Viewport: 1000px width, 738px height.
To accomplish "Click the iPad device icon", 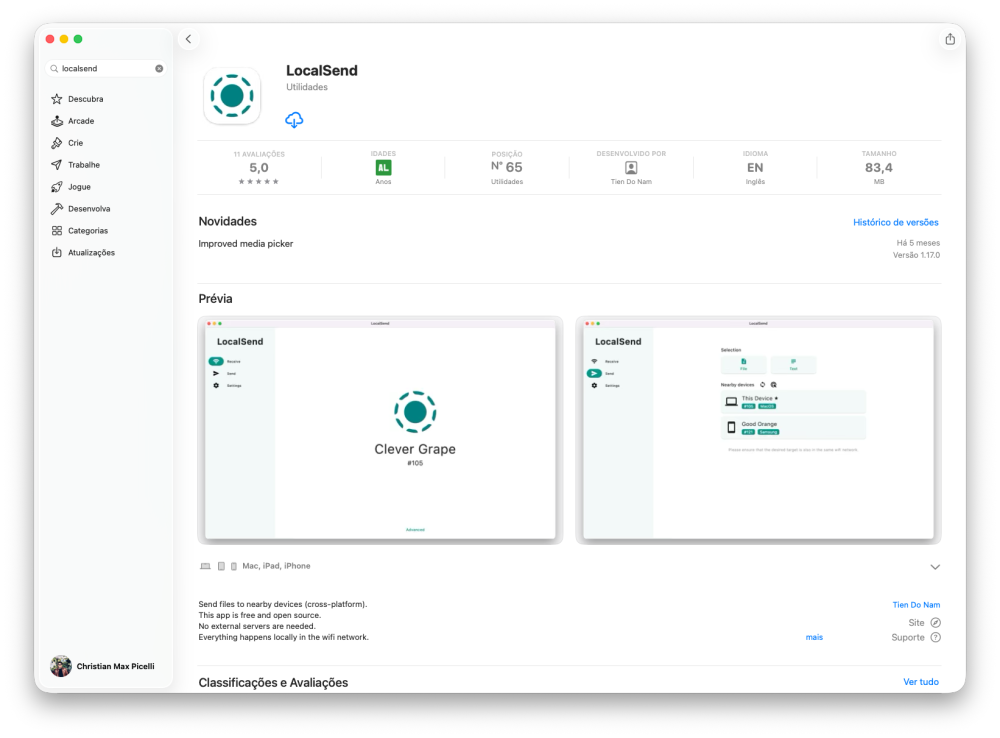I will click(x=221, y=566).
